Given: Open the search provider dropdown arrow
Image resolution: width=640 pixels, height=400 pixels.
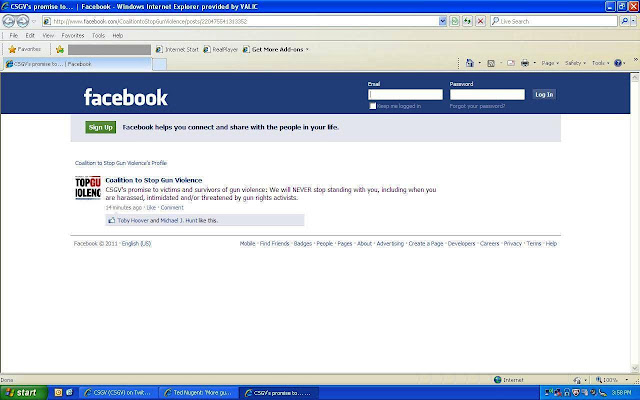Looking at the screenshot, I should pyautogui.click(x=633, y=21).
